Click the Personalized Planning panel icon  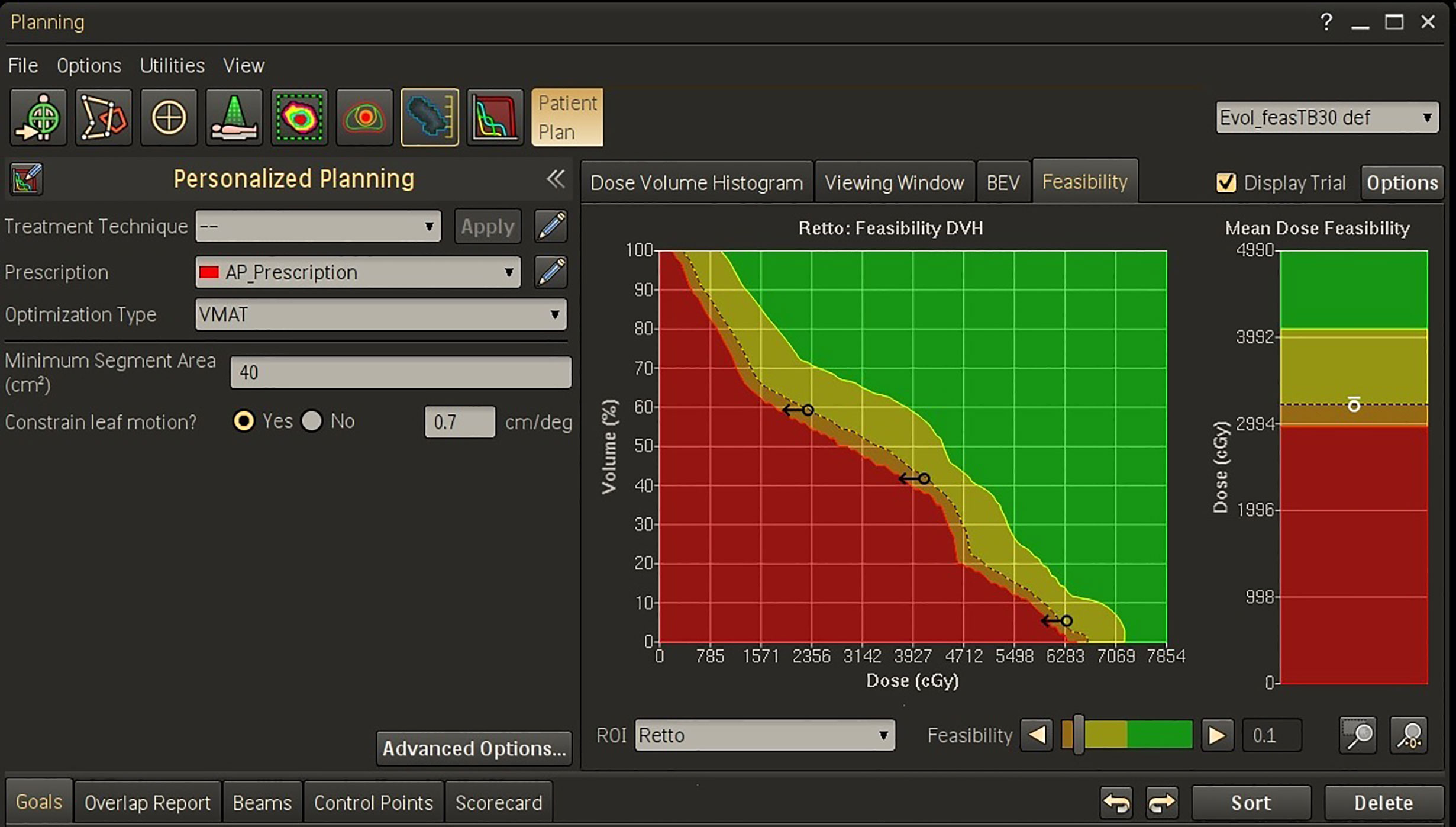coord(27,179)
